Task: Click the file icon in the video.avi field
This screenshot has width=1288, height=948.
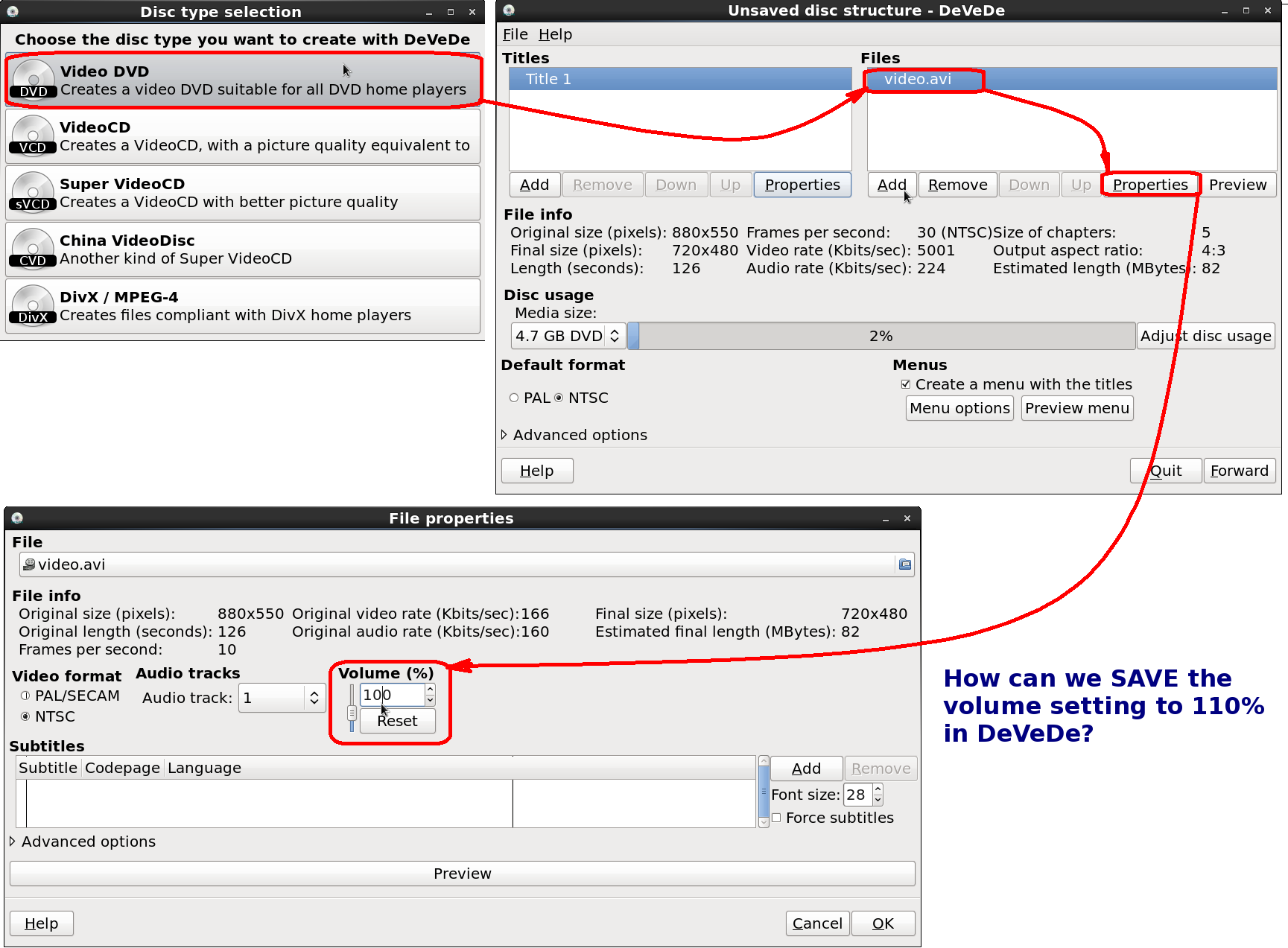Action: point(29,564)
